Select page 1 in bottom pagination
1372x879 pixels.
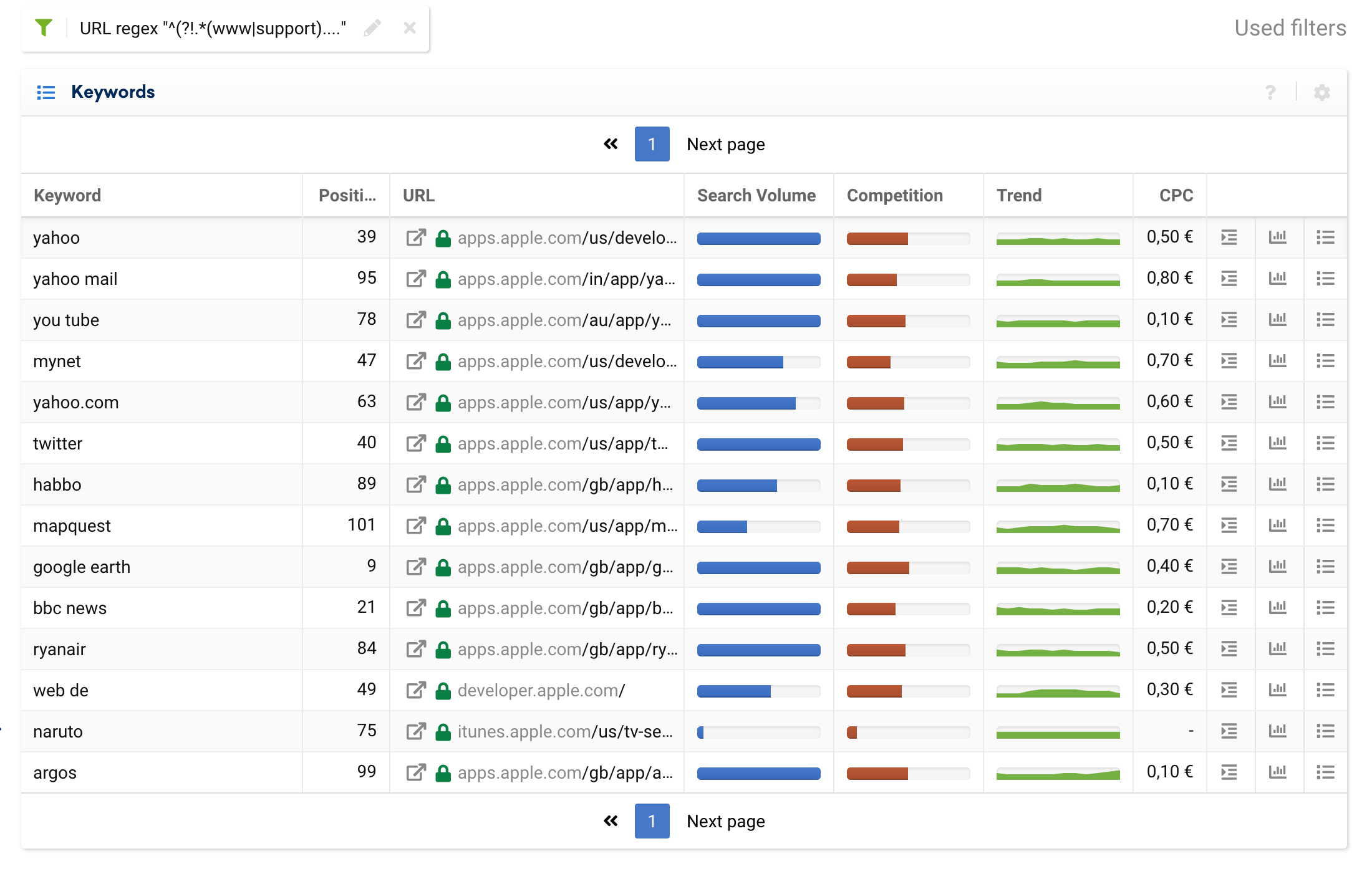pos(652,821)
